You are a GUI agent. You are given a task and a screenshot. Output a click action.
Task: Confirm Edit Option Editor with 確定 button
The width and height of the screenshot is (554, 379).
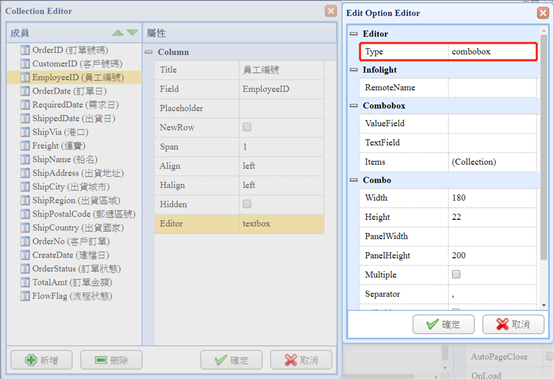point(443,324)
